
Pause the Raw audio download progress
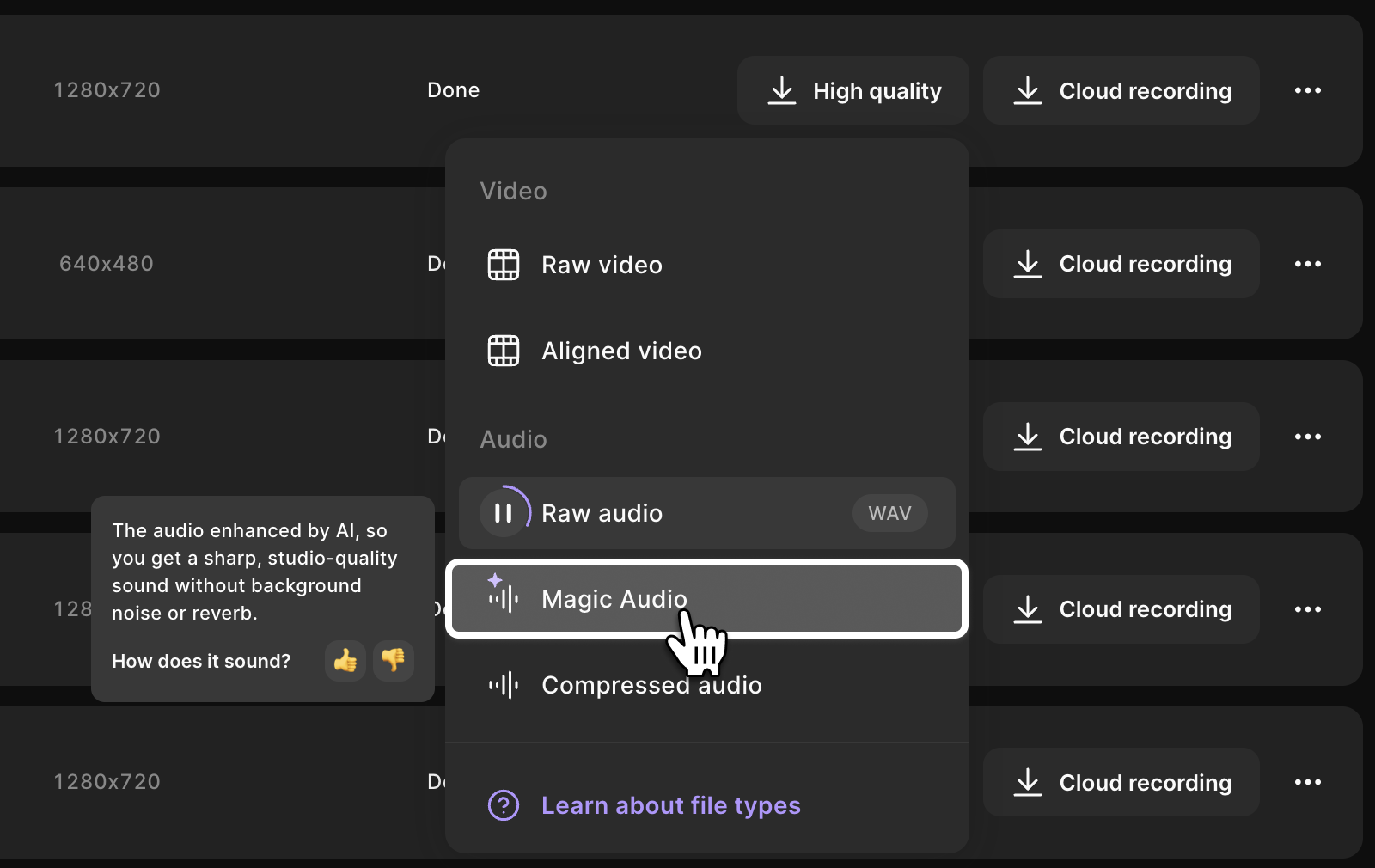[504, 513]
